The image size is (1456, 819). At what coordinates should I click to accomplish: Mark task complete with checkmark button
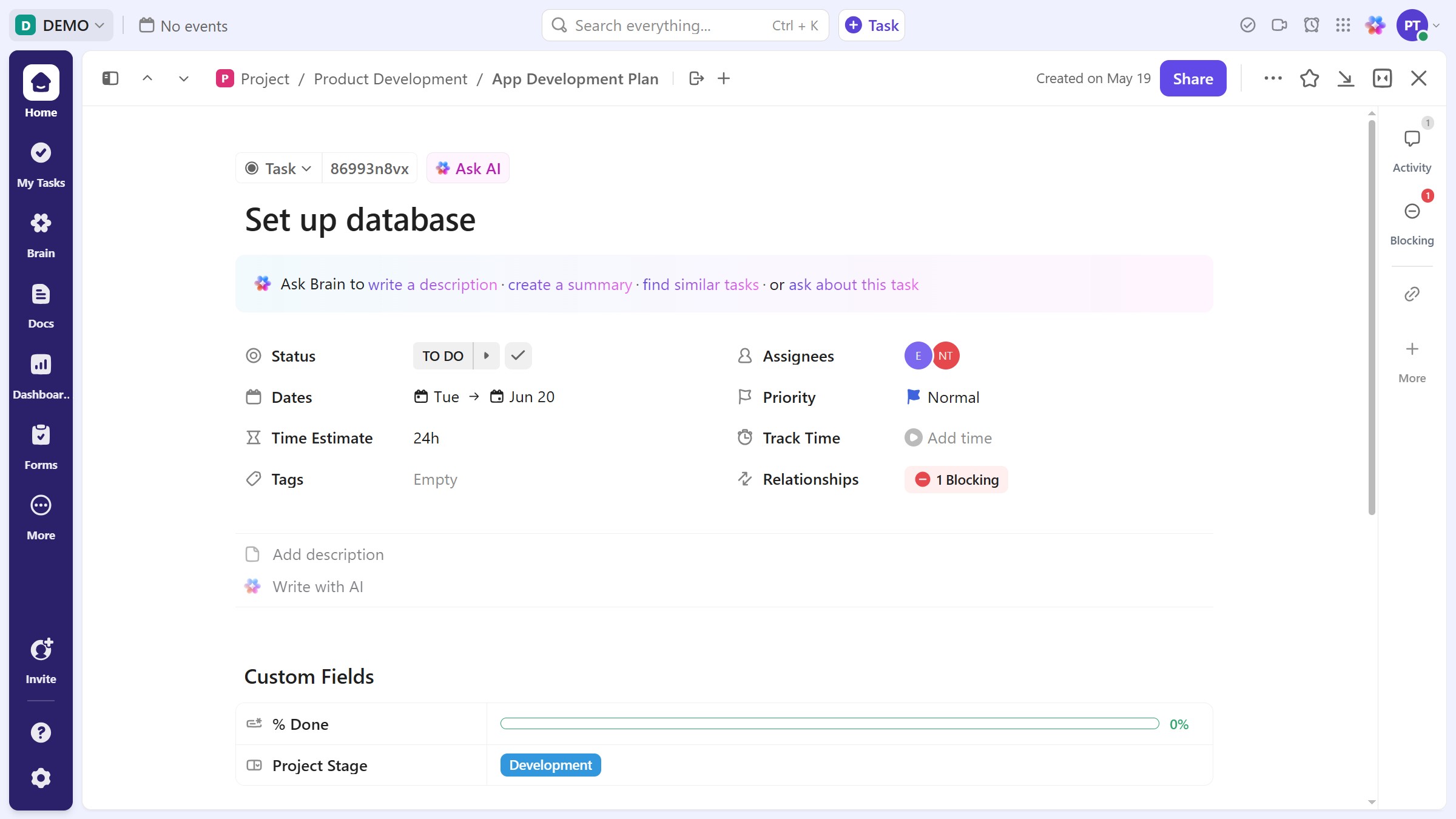pos(518,356)
